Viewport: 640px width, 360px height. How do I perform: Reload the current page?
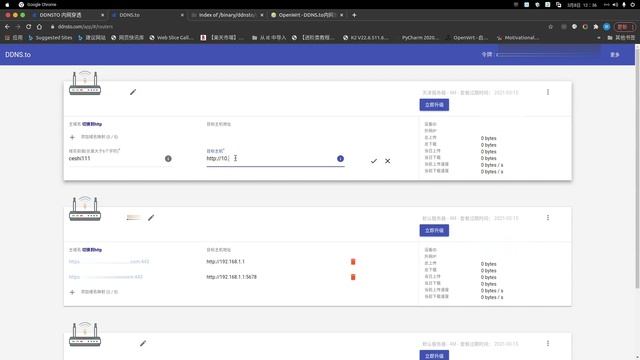point(28,27)
